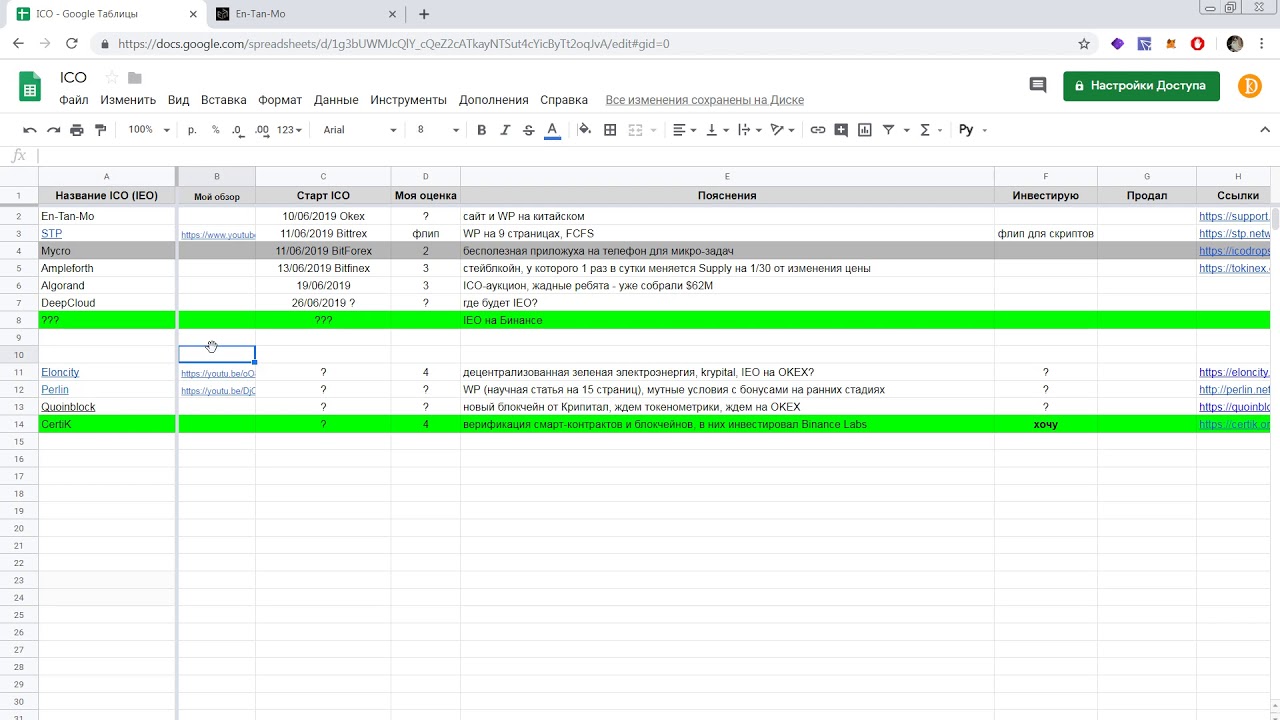Redo the last action
This screenshot has height=720, width=1280.
click(x=53, y=130)
